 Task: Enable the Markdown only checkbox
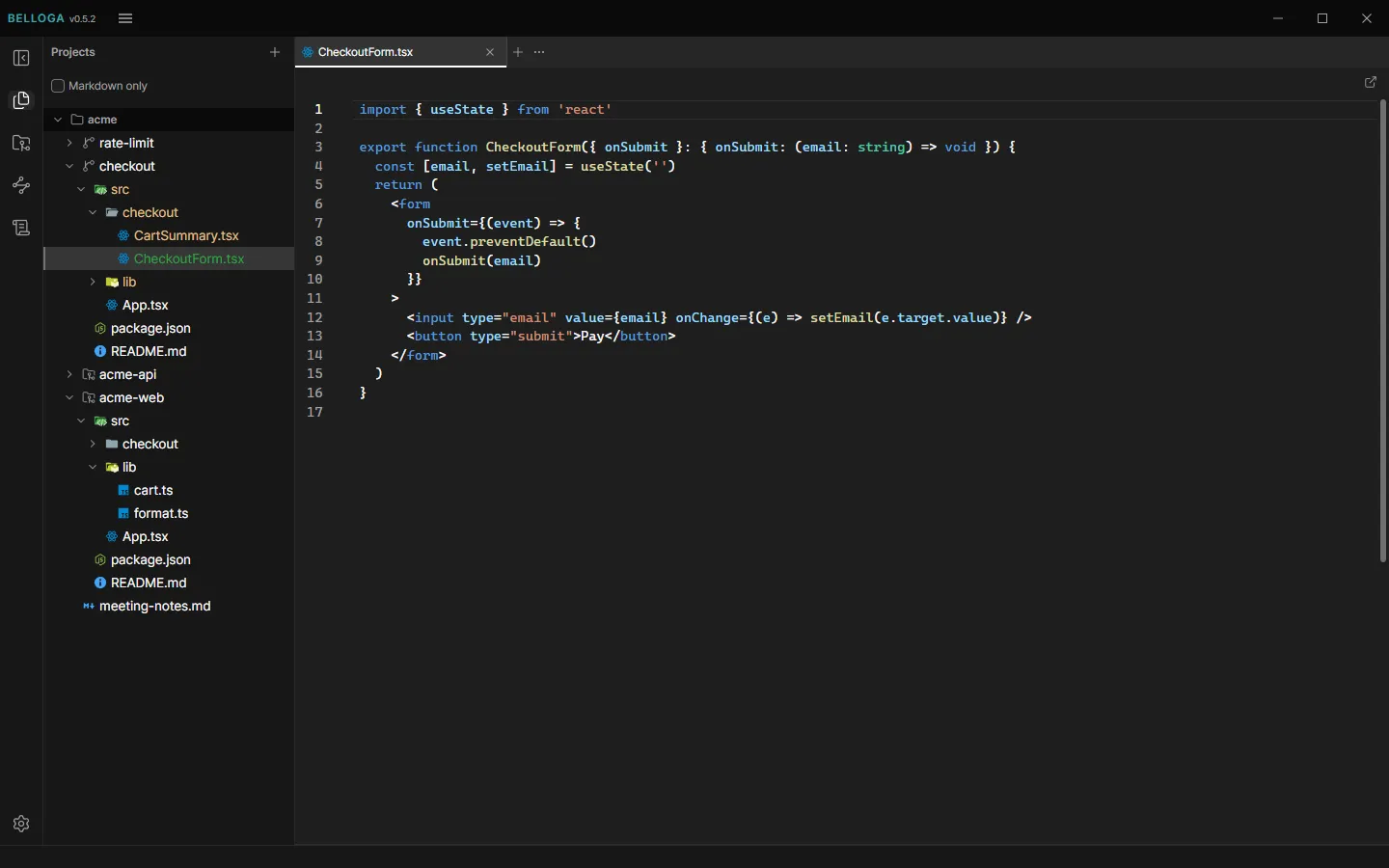(x=58, y=86)
